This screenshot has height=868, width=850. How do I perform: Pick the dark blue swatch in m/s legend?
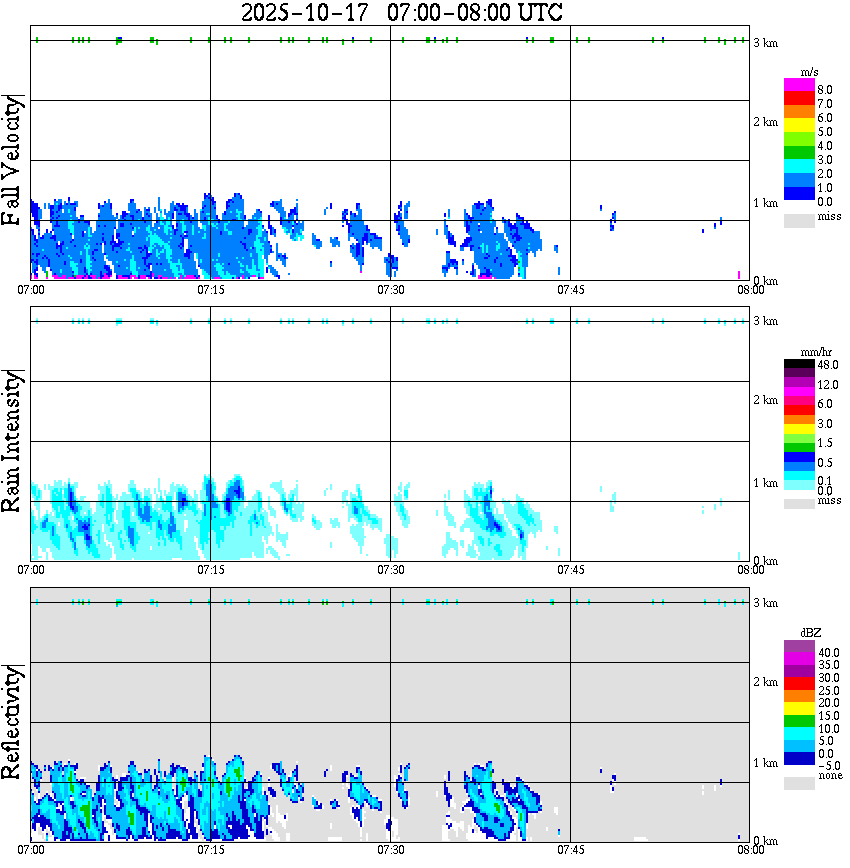799,193
